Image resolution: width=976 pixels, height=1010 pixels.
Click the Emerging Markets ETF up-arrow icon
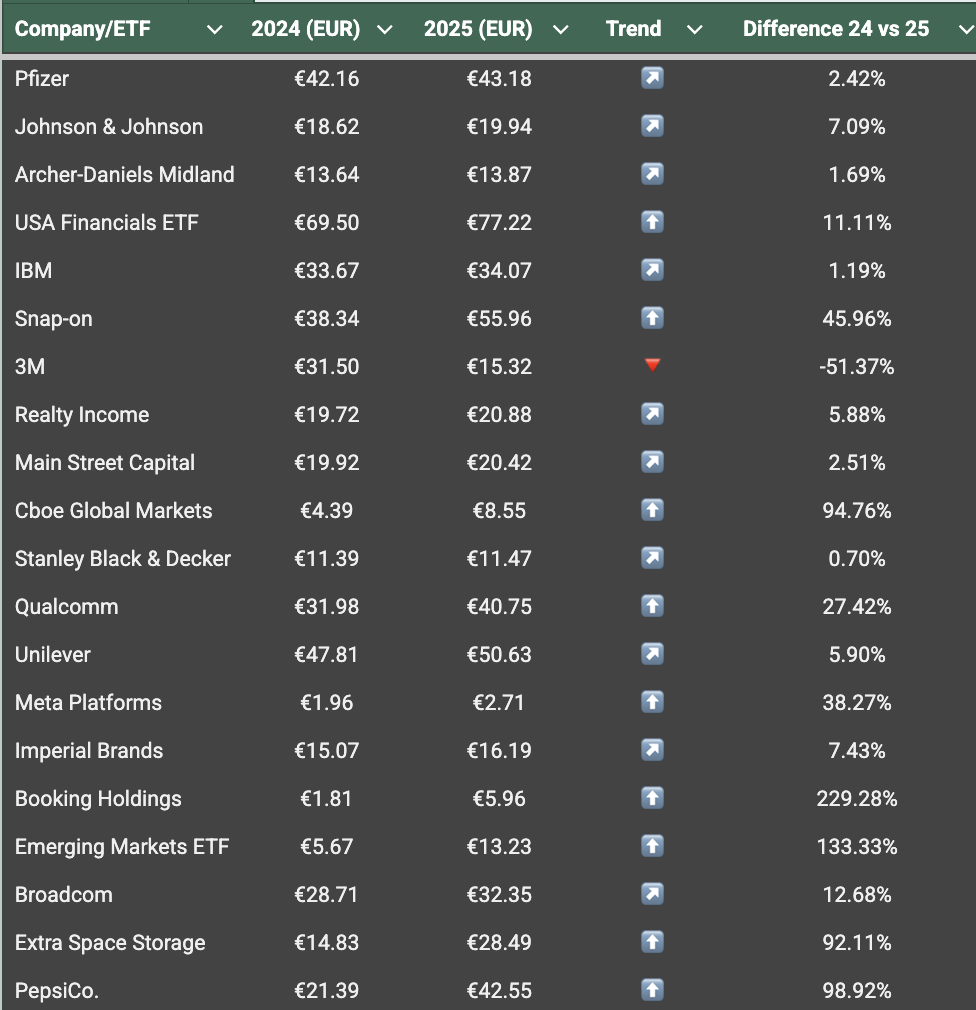652,846
